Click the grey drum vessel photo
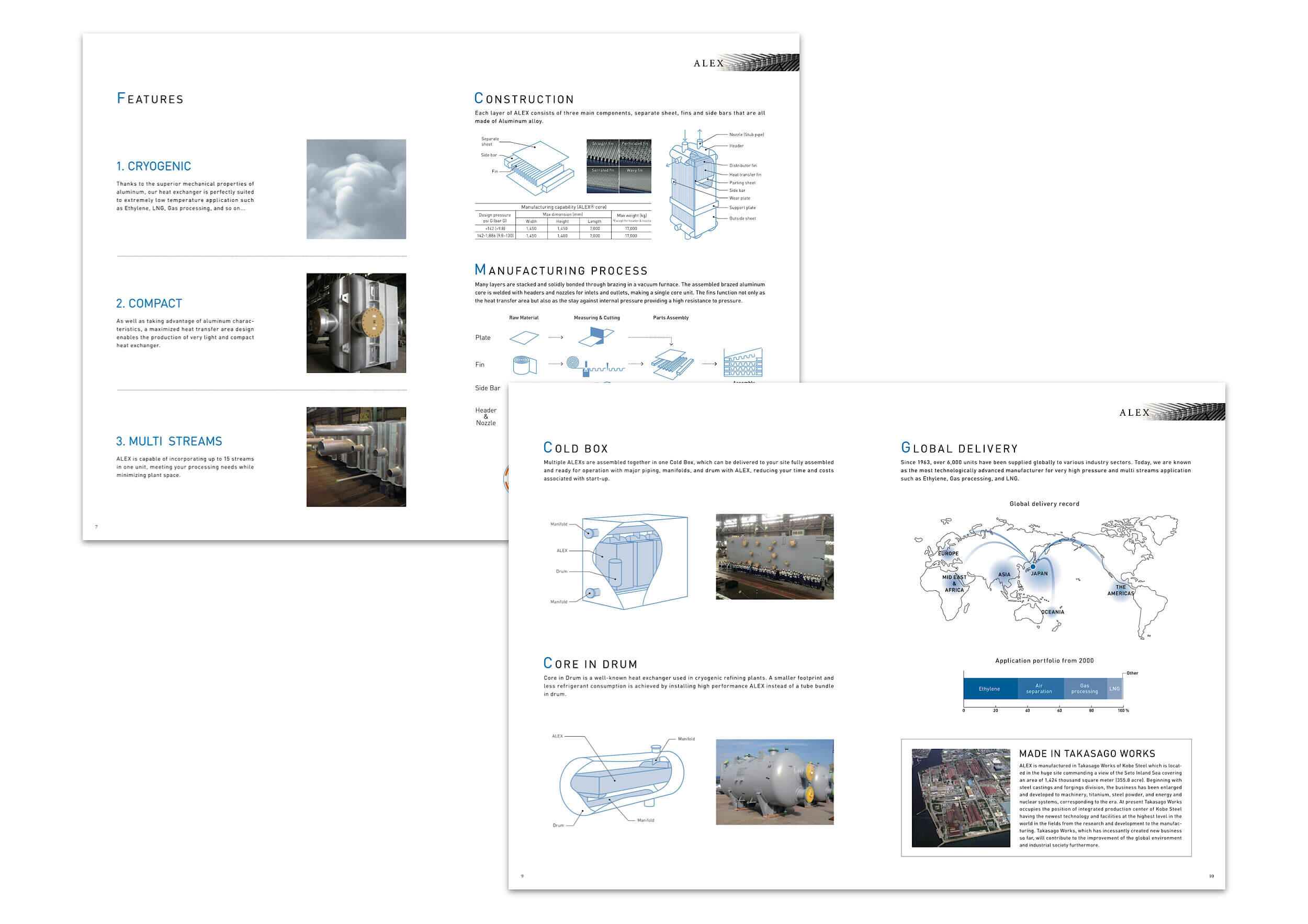 [774, 782]
